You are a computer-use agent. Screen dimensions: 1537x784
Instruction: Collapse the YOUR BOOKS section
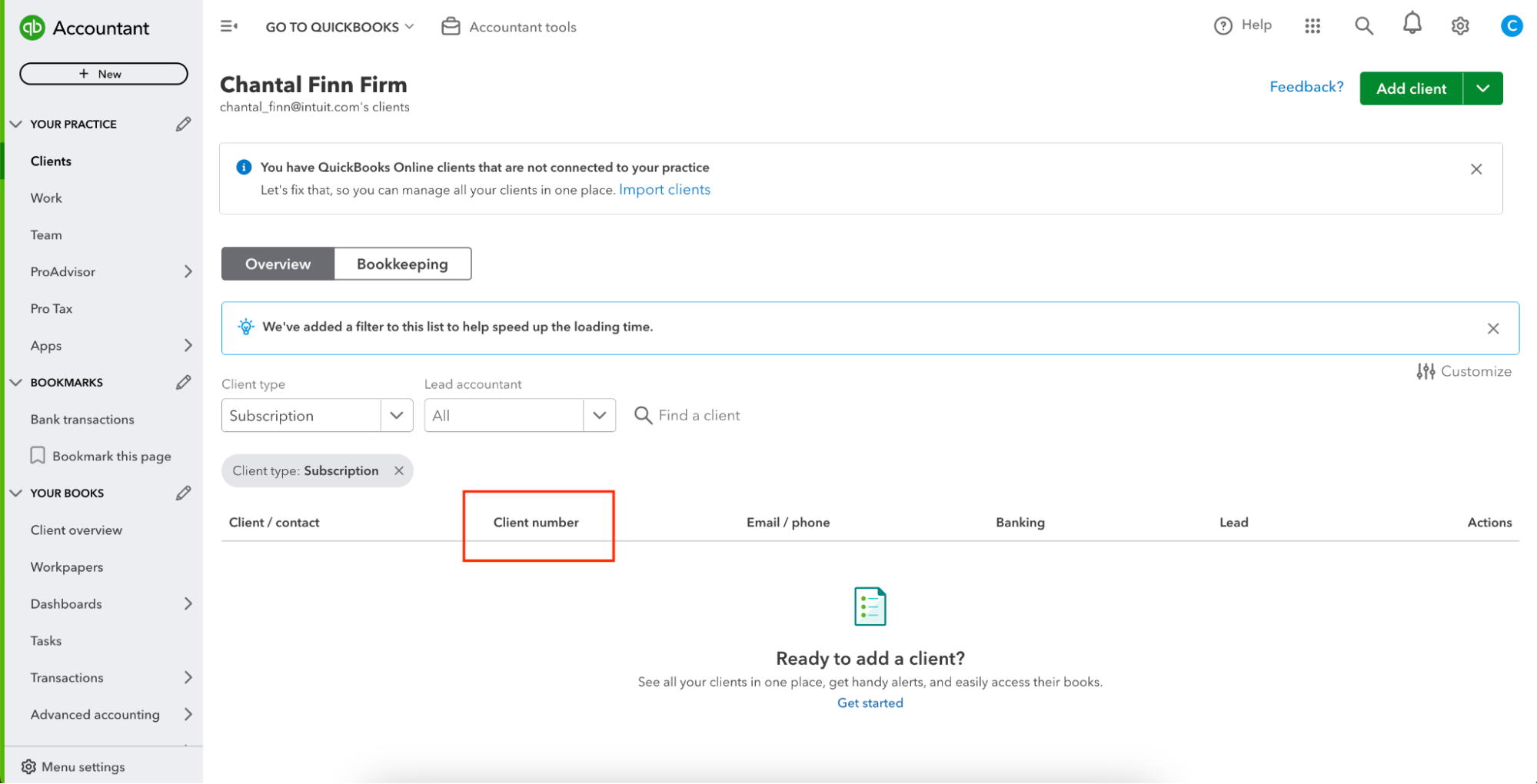pyautogui.click(x=15, y=493)
